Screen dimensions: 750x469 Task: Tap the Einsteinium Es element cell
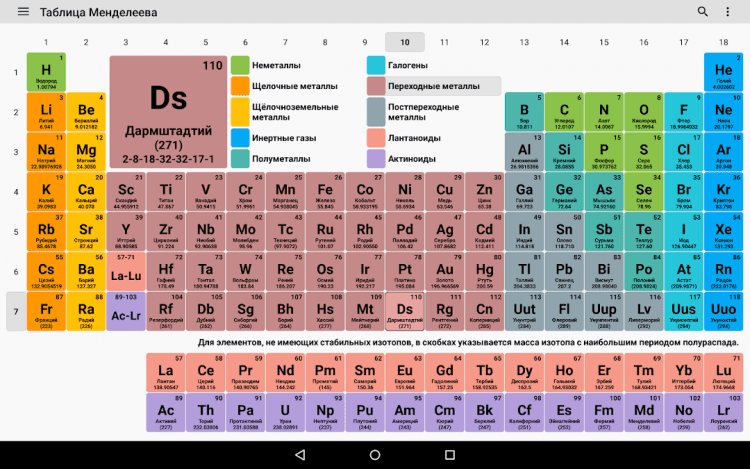(x=564, y=413)
